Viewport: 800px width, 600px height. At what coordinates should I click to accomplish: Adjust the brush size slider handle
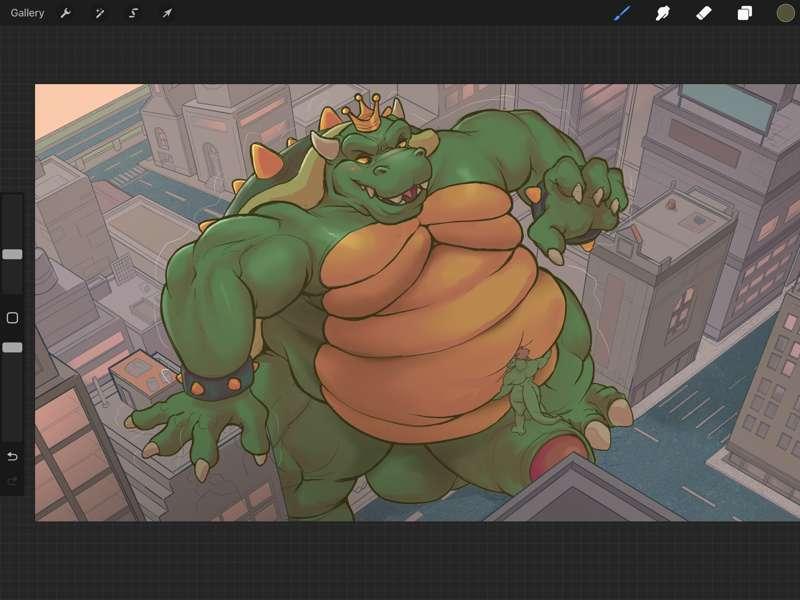[12, 255]
